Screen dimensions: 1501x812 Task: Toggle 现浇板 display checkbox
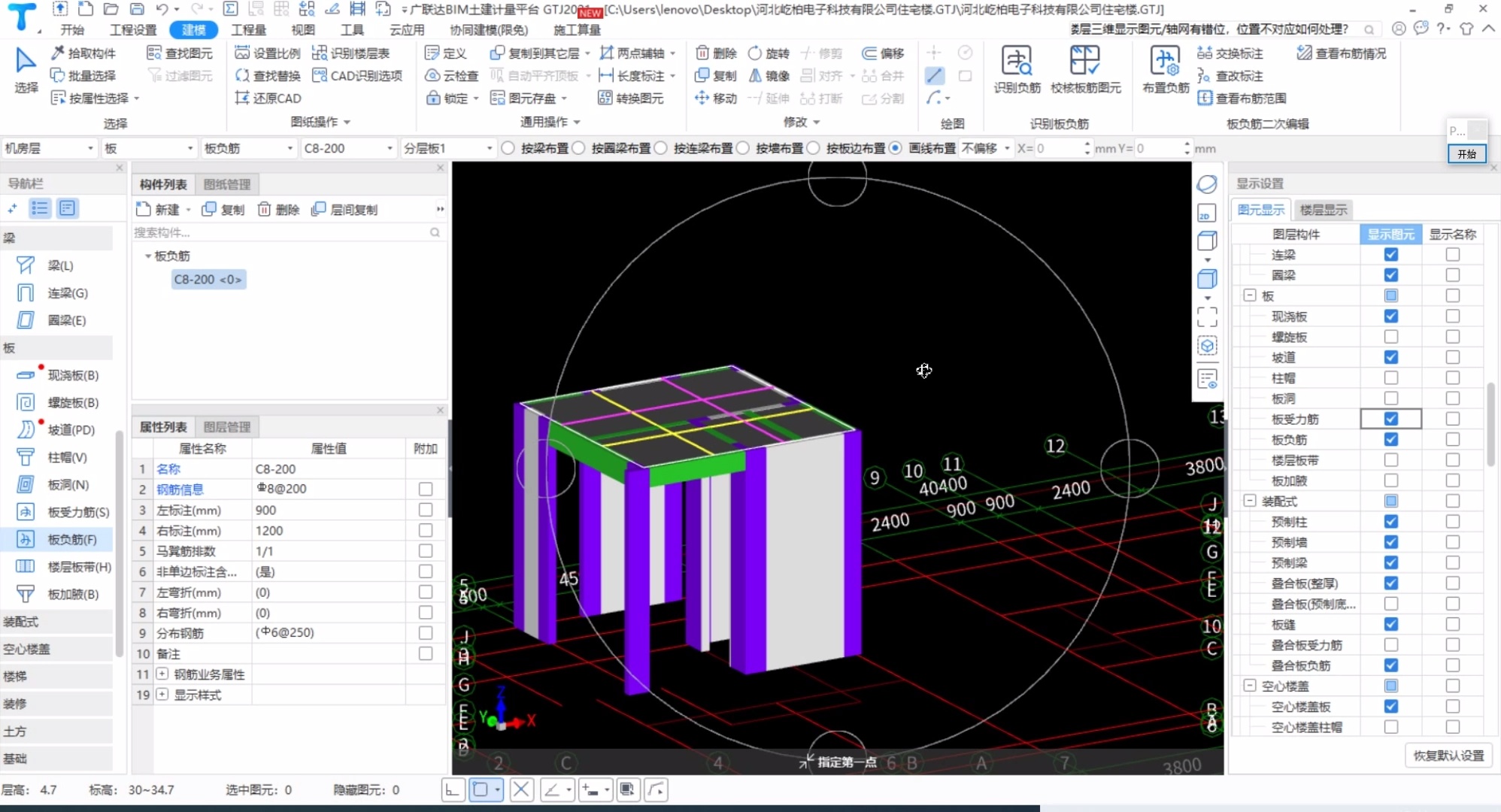click(1390, 316)
